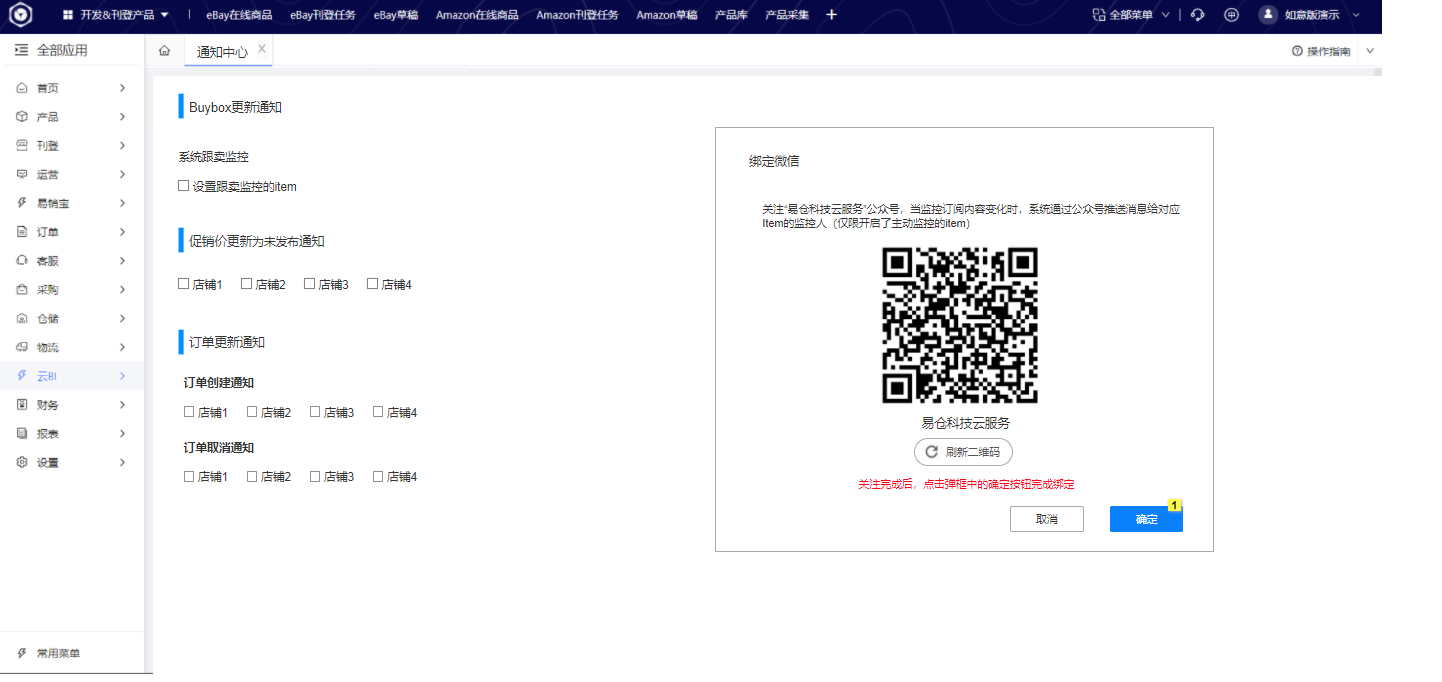
Task: Click the home icon tab
Action: (164, 51)
